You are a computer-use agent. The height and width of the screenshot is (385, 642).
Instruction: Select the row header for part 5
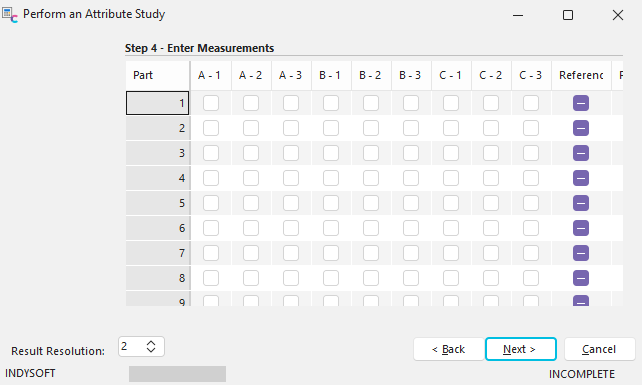[158, 203]
